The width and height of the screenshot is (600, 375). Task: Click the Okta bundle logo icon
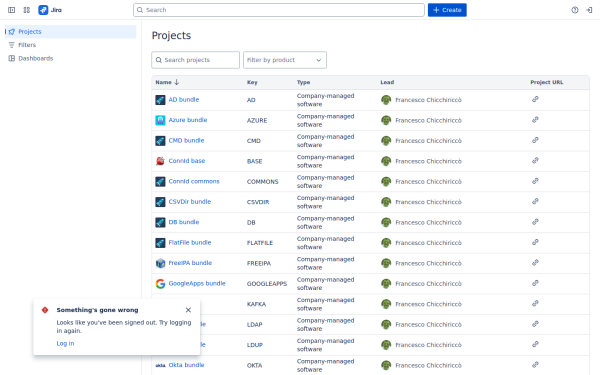160,365
